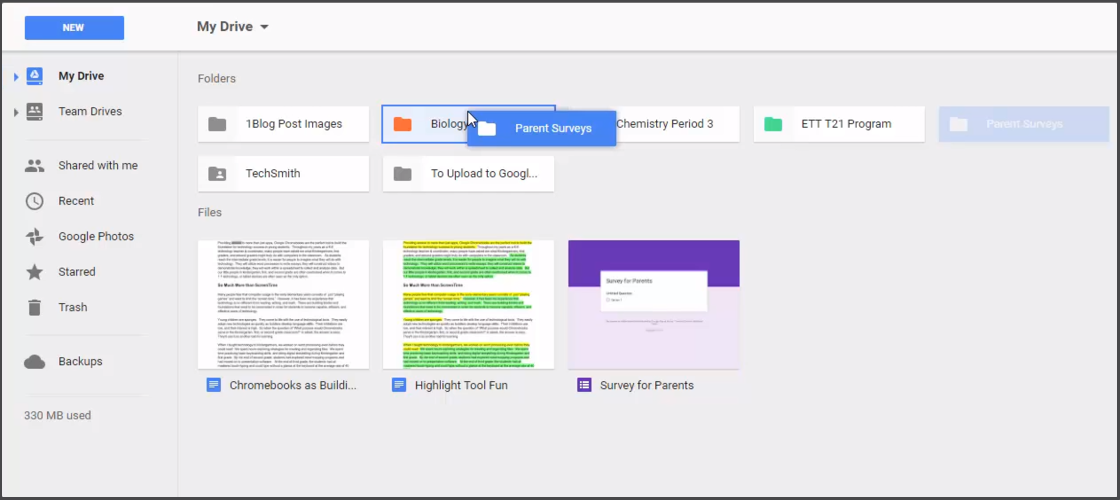Click the Backups cloud icon
This screenshot has height=500, width=1120.
pyautogui.click(x=34, y=361)
